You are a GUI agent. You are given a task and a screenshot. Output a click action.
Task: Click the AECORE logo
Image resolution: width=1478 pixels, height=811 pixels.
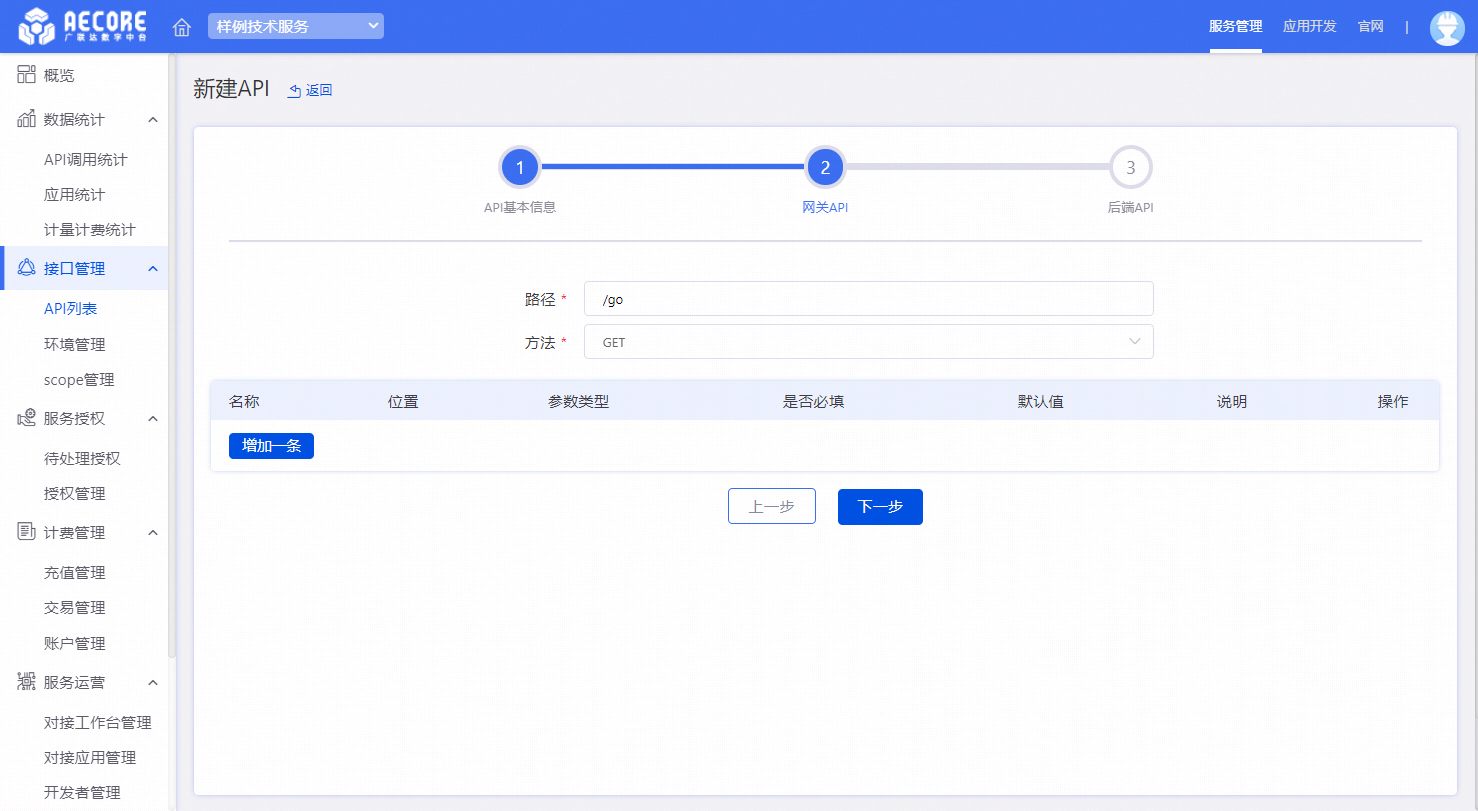pyautogui.click(x=83, y=27)
